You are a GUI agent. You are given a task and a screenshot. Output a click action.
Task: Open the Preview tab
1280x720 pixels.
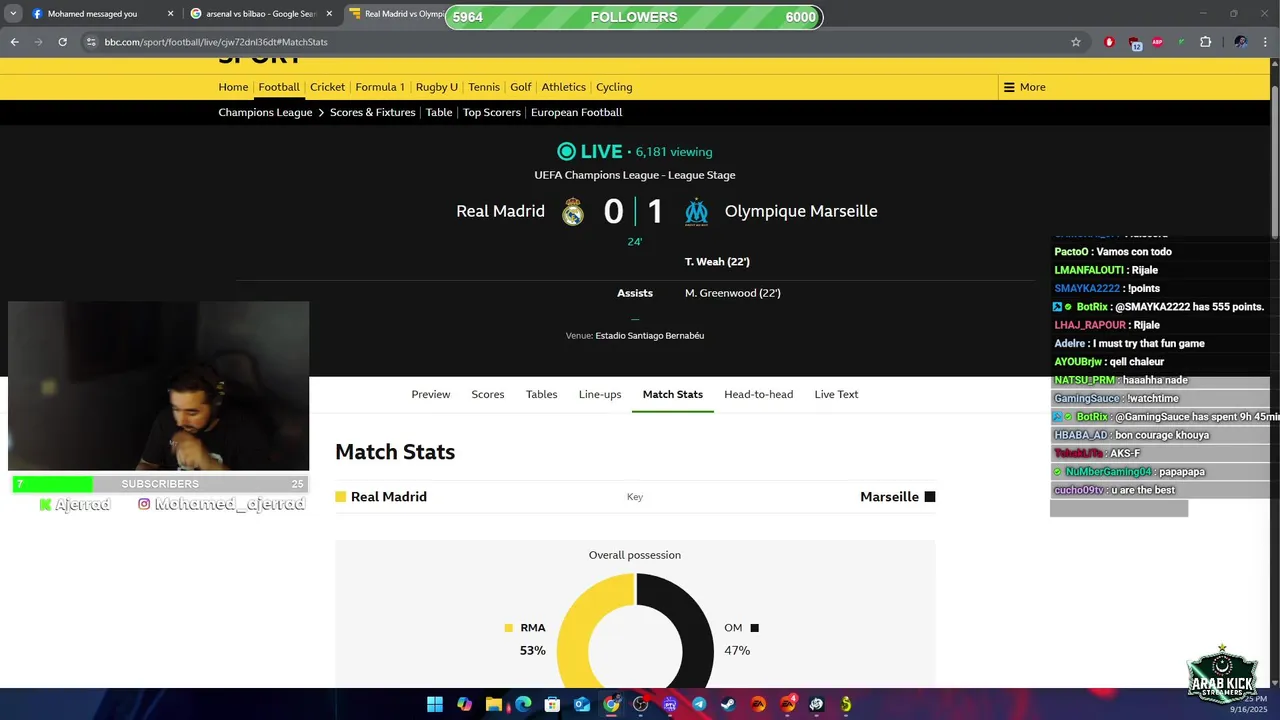(x=431, y=394)
